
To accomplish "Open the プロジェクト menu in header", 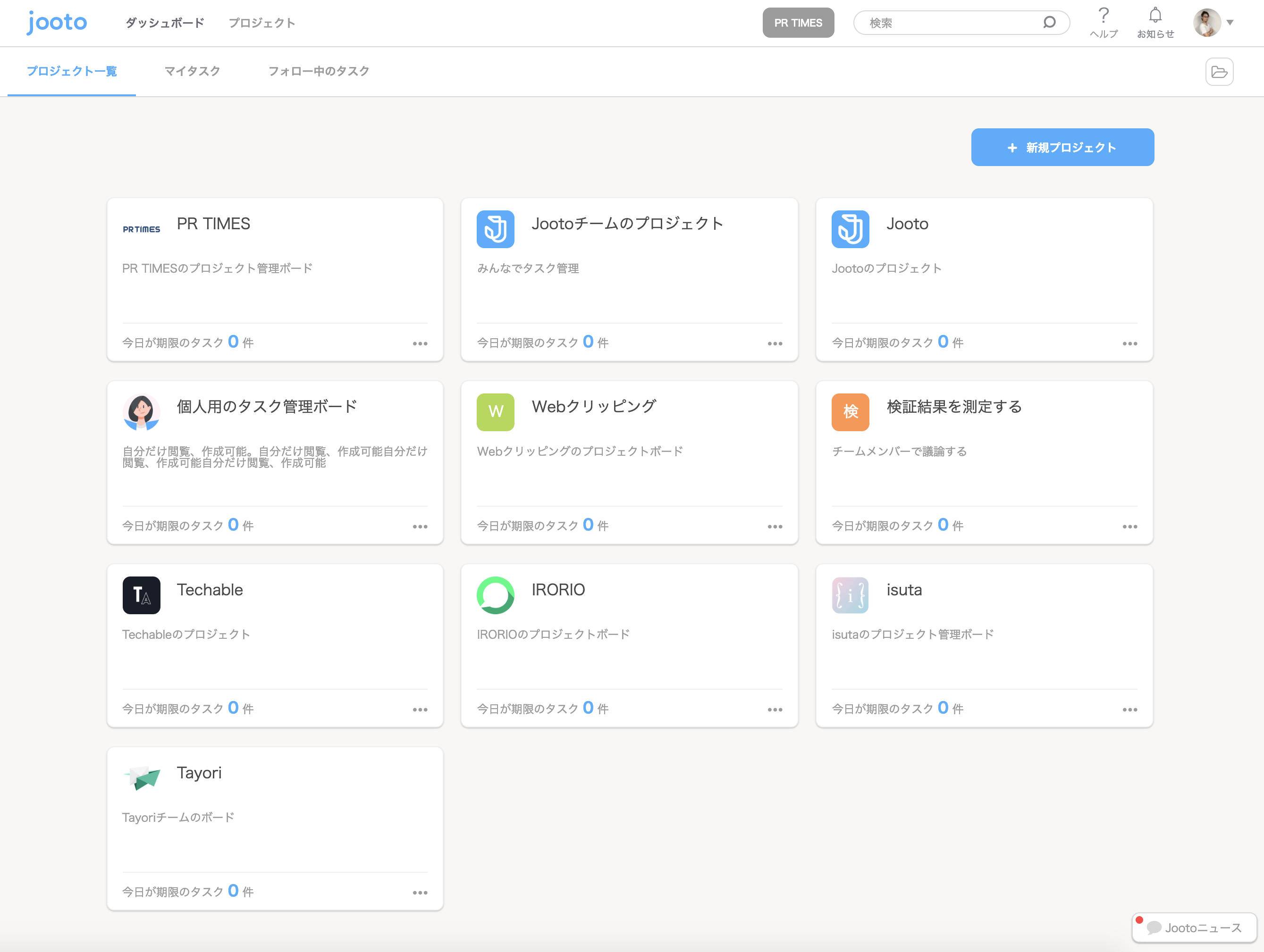I will click(261, 23).
